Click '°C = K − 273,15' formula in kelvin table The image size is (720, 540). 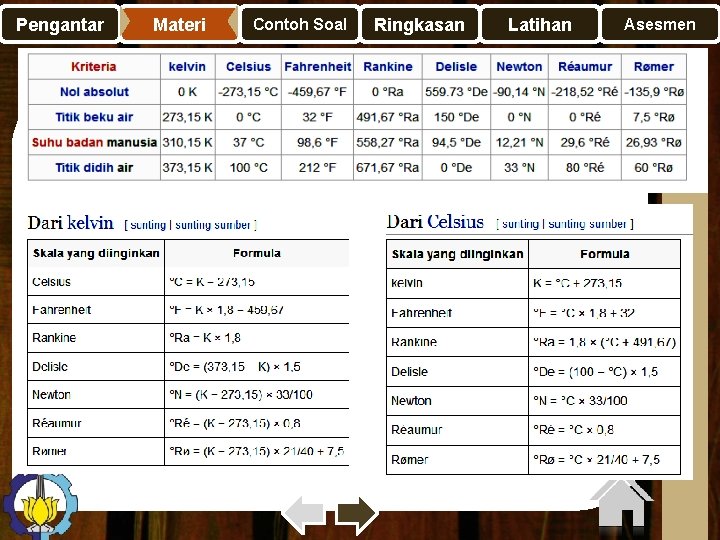[x=212, y=281]
